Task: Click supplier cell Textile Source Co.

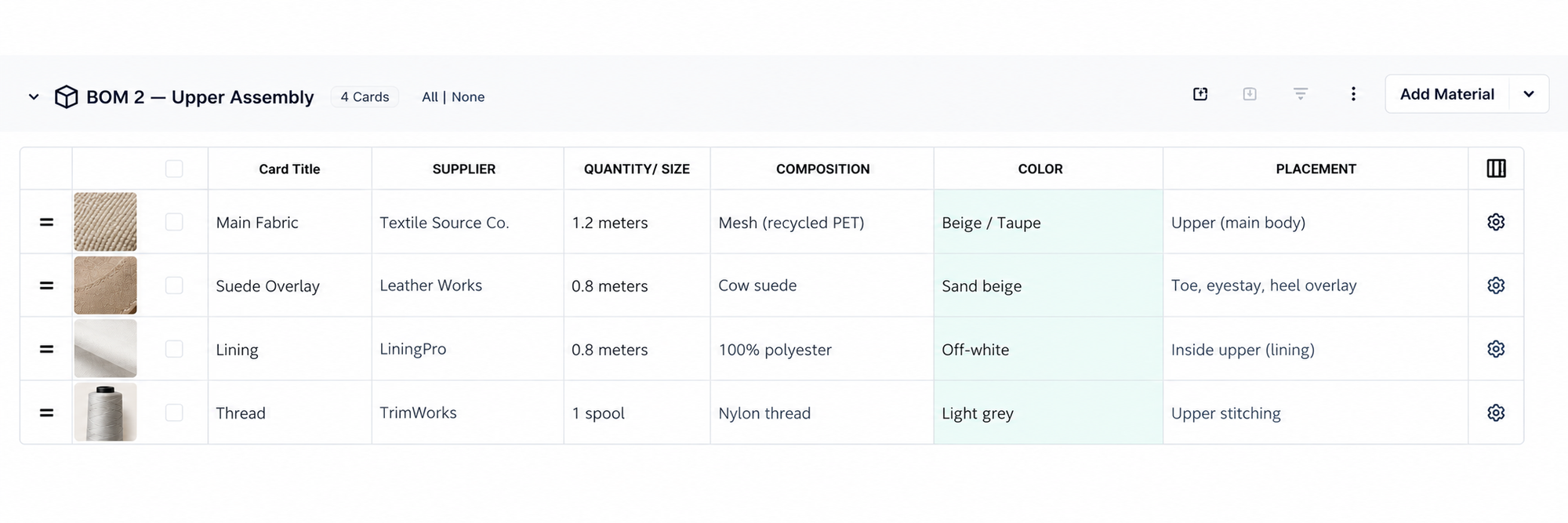Action: 467,222
